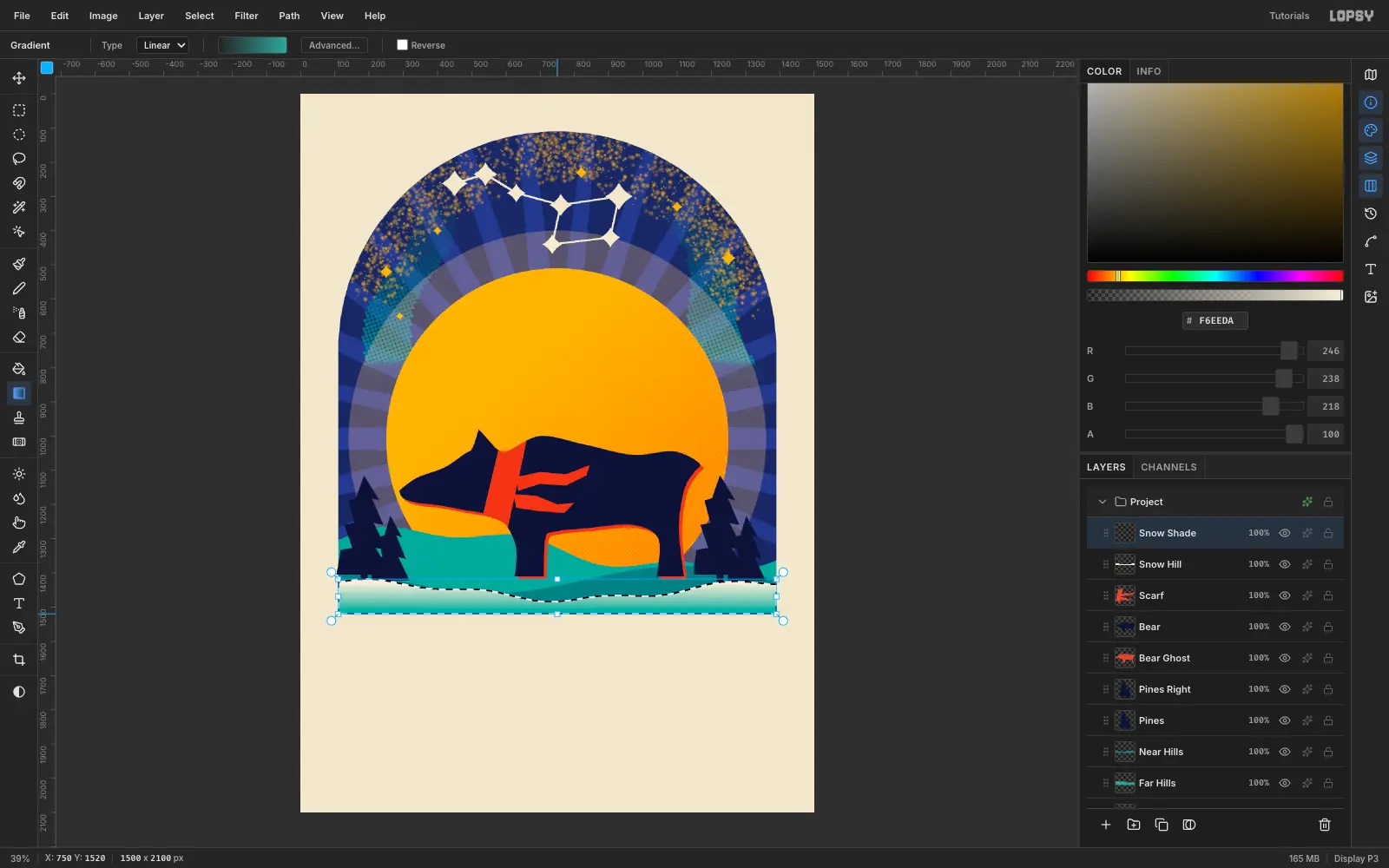Screen dimensions: 1389x868
Task: Lock the Snow Hill layer
Action: [1328, 564]
